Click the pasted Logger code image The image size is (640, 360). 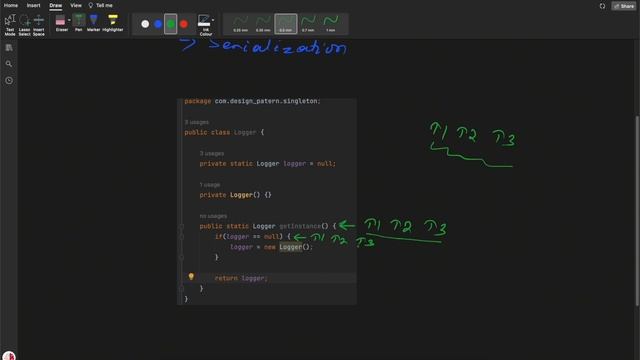[267, 201]
